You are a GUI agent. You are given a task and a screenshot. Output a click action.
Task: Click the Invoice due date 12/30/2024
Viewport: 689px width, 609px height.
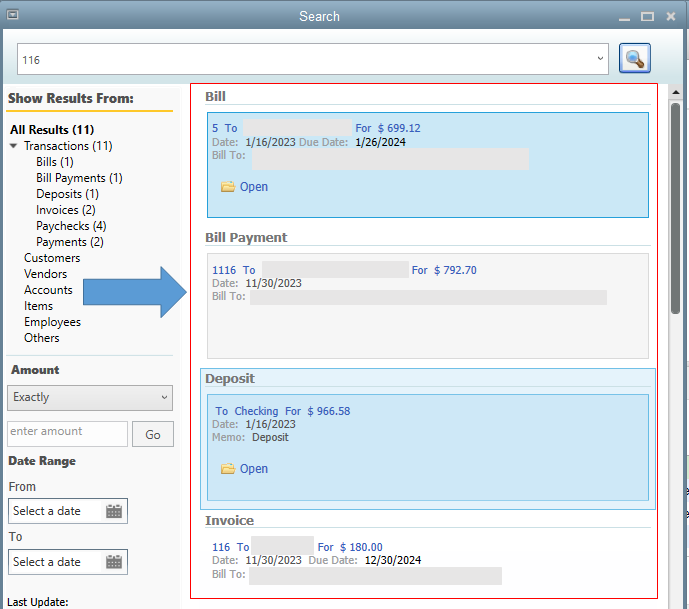(x=393, y=560)
